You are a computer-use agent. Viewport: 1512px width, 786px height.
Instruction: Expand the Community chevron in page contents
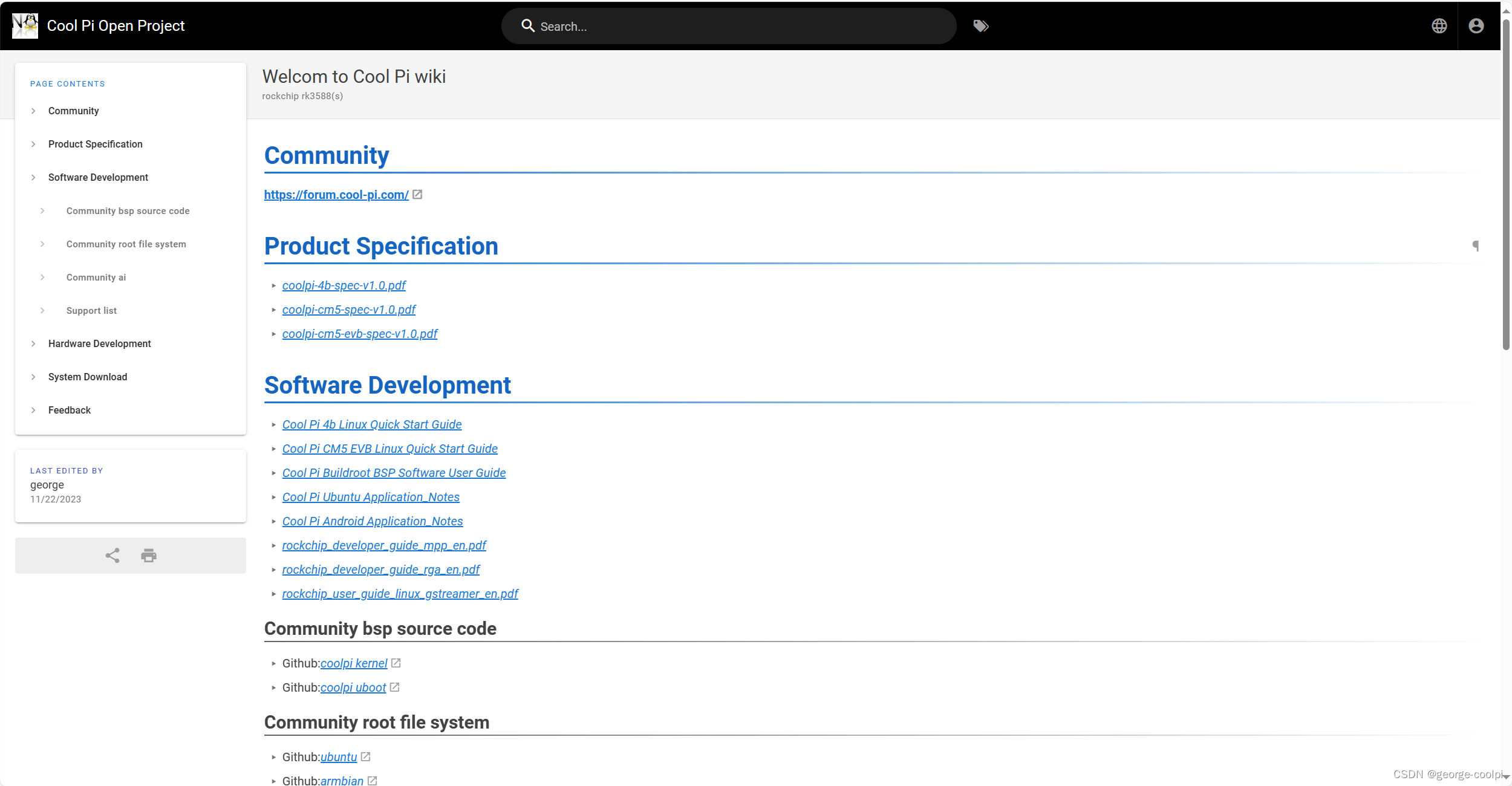point(33,111)
